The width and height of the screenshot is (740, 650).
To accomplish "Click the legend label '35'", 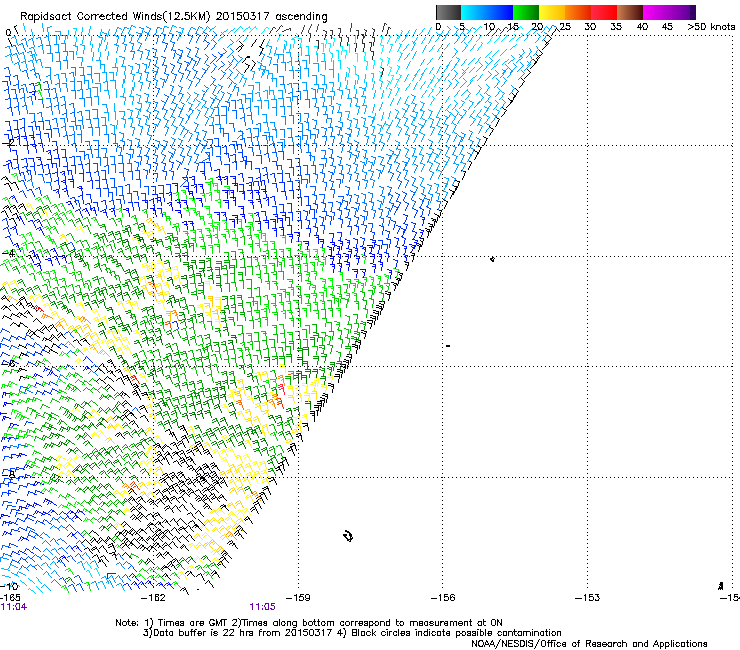I will 616,27.
